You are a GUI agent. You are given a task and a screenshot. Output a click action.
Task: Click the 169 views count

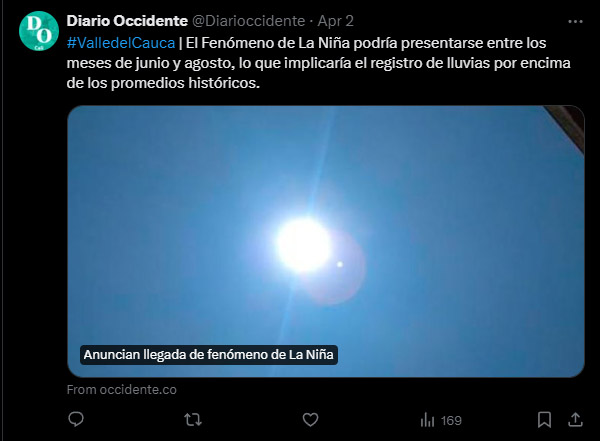tap(451, 421)
